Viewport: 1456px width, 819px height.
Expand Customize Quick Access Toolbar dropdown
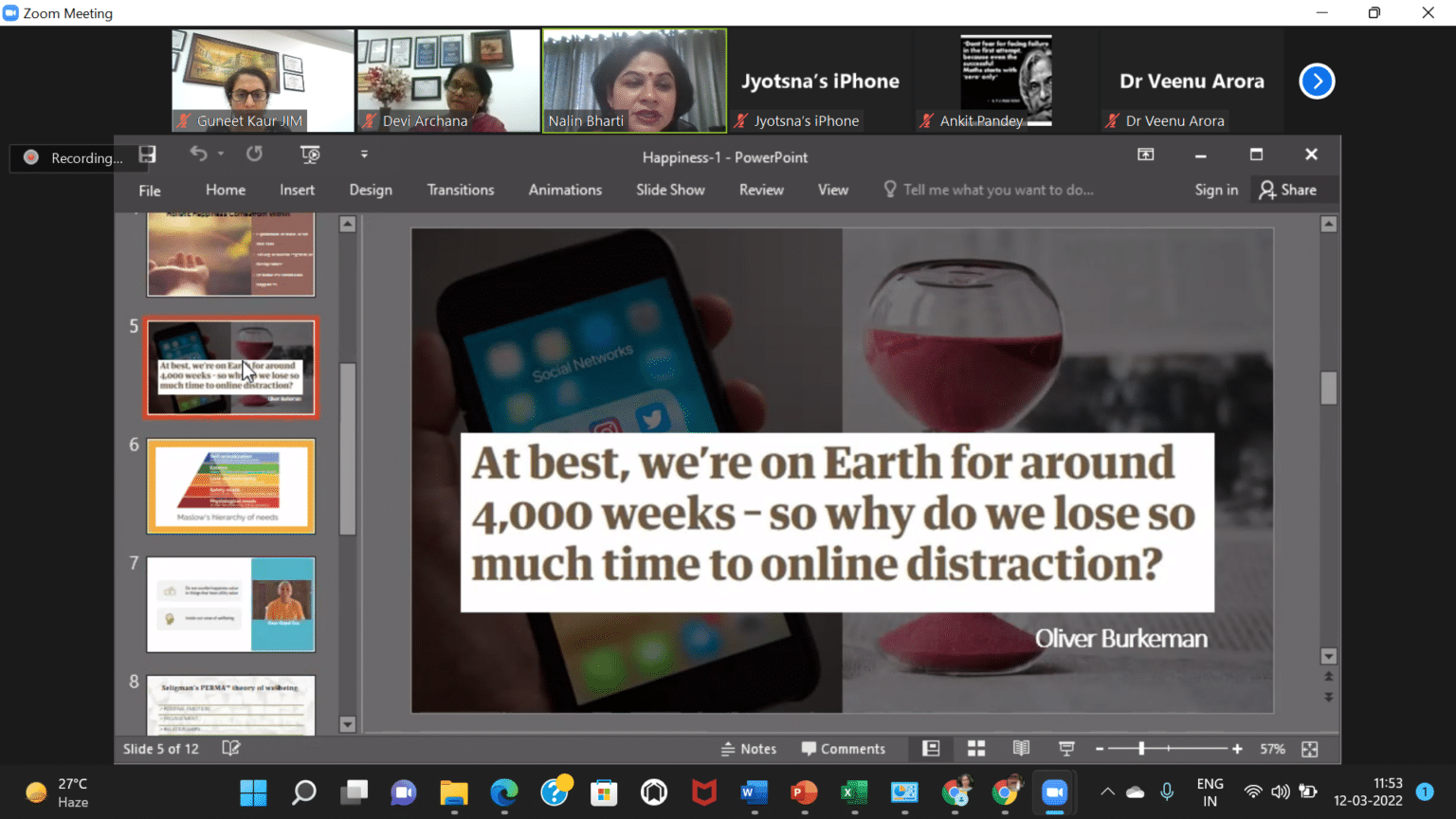click(364, 155)
